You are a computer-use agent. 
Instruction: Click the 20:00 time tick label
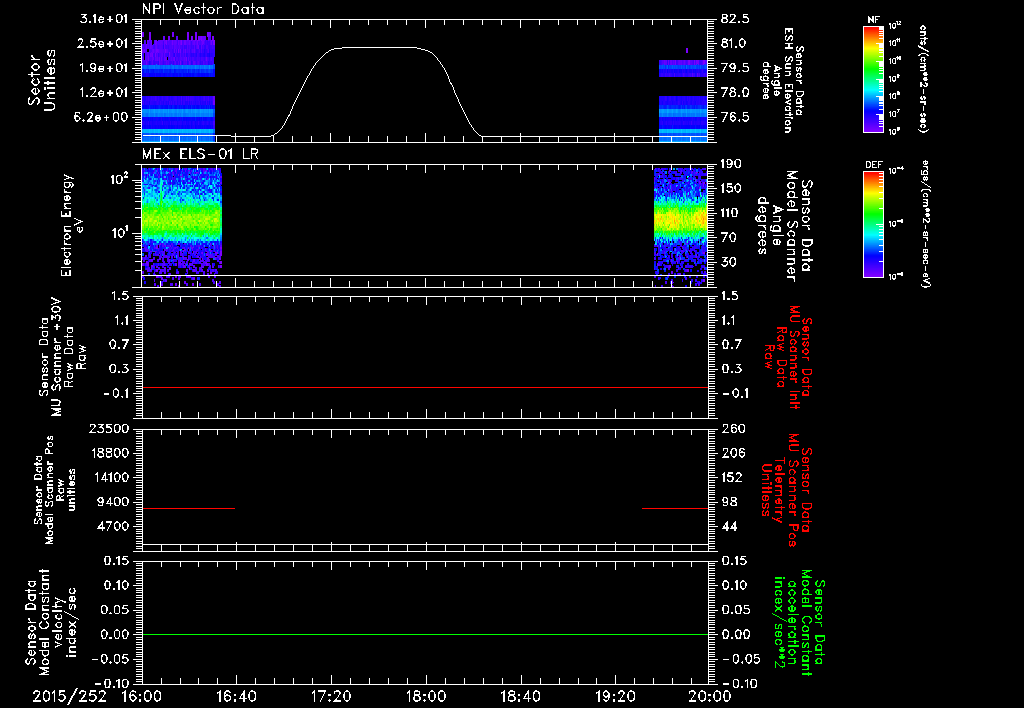point(710,696)
